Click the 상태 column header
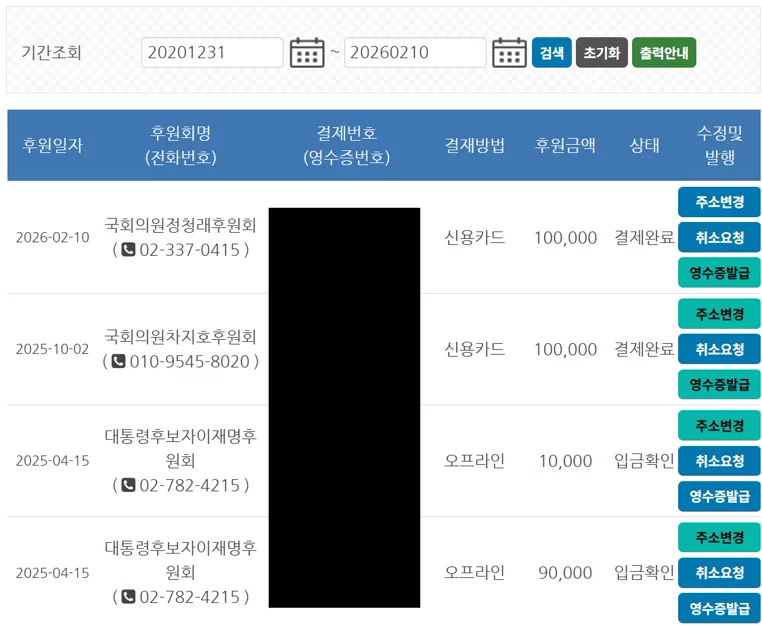This screenshot has width=762, height=626. pos(644,145)
